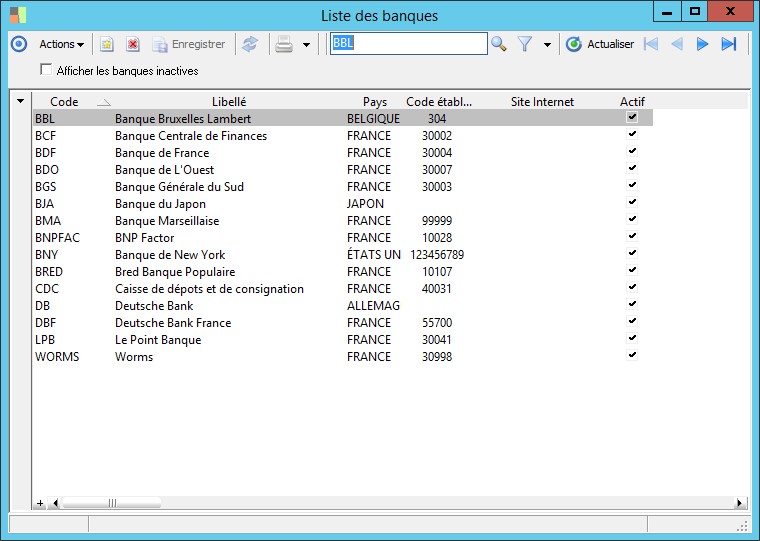Enable 'Afficher les banques inactives' checkbox
760x541 pixels.
(46, 70)
